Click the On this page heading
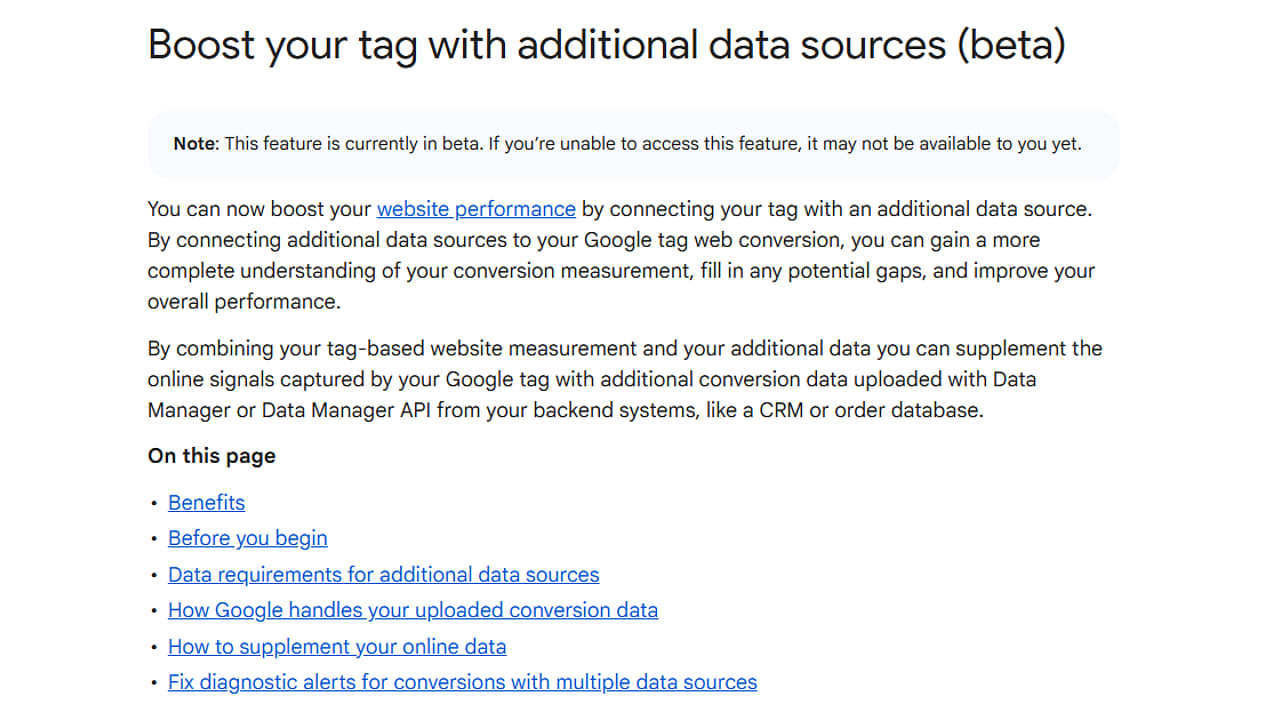The height and width of the screenshot is (720, 1280). coord(212,456)
